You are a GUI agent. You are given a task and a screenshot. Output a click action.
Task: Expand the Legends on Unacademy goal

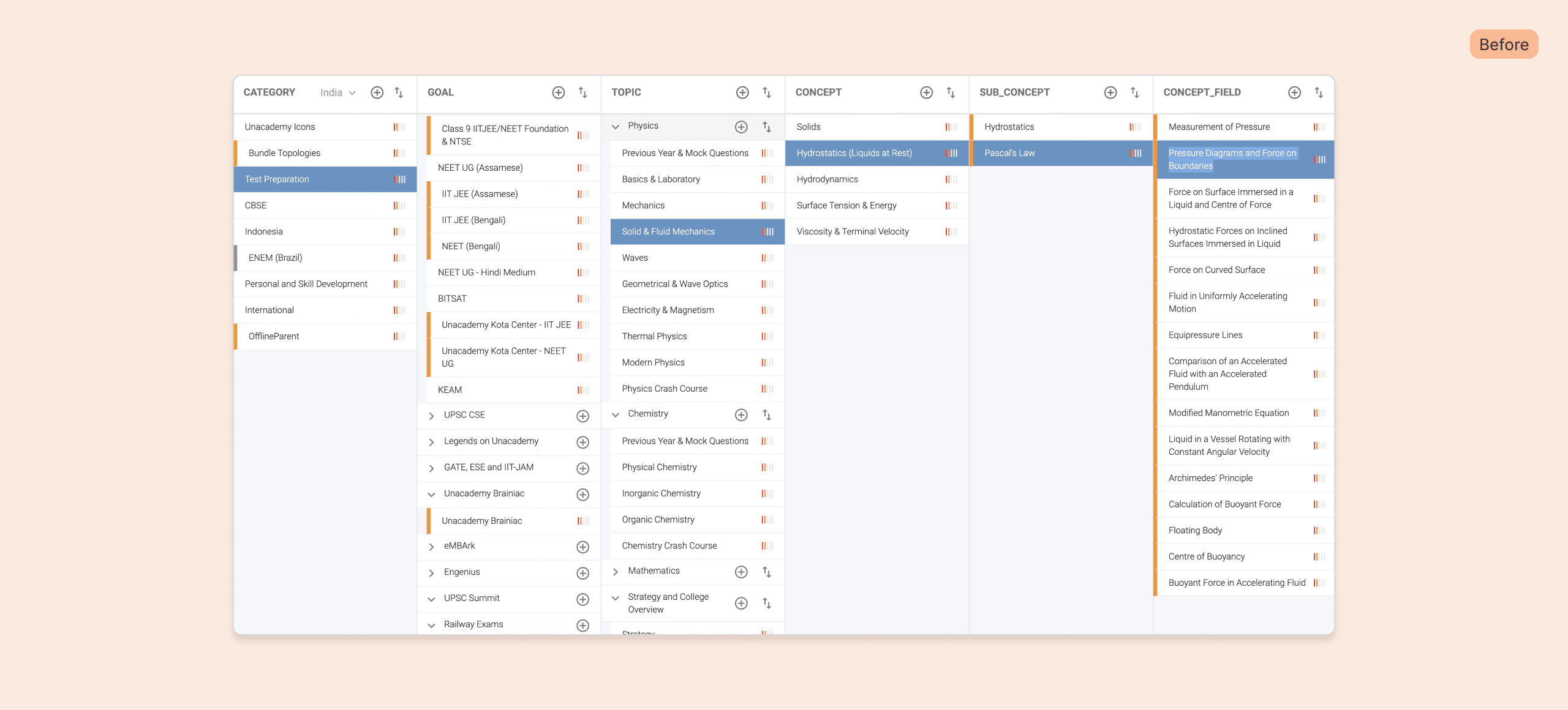click(x=431, y=442)
